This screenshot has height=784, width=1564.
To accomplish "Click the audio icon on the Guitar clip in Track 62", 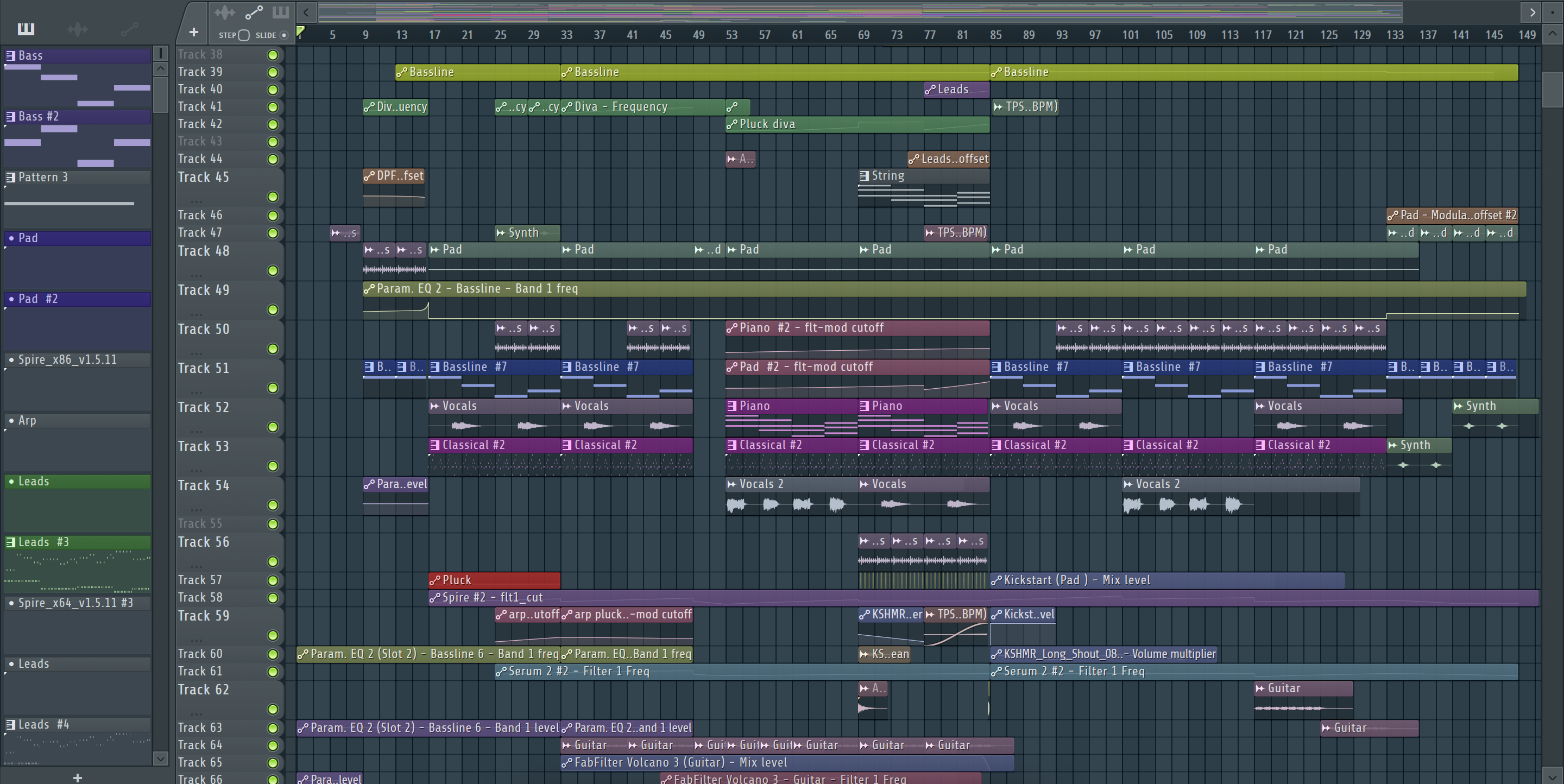I will coord(1260,689).
